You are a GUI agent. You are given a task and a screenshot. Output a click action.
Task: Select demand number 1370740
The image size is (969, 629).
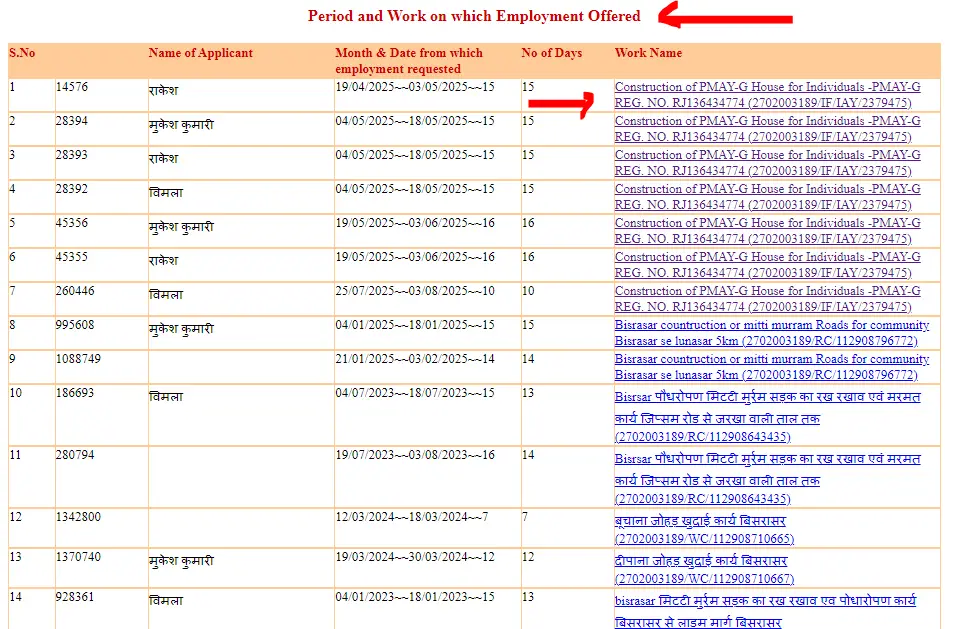click(x=78, y=557)
